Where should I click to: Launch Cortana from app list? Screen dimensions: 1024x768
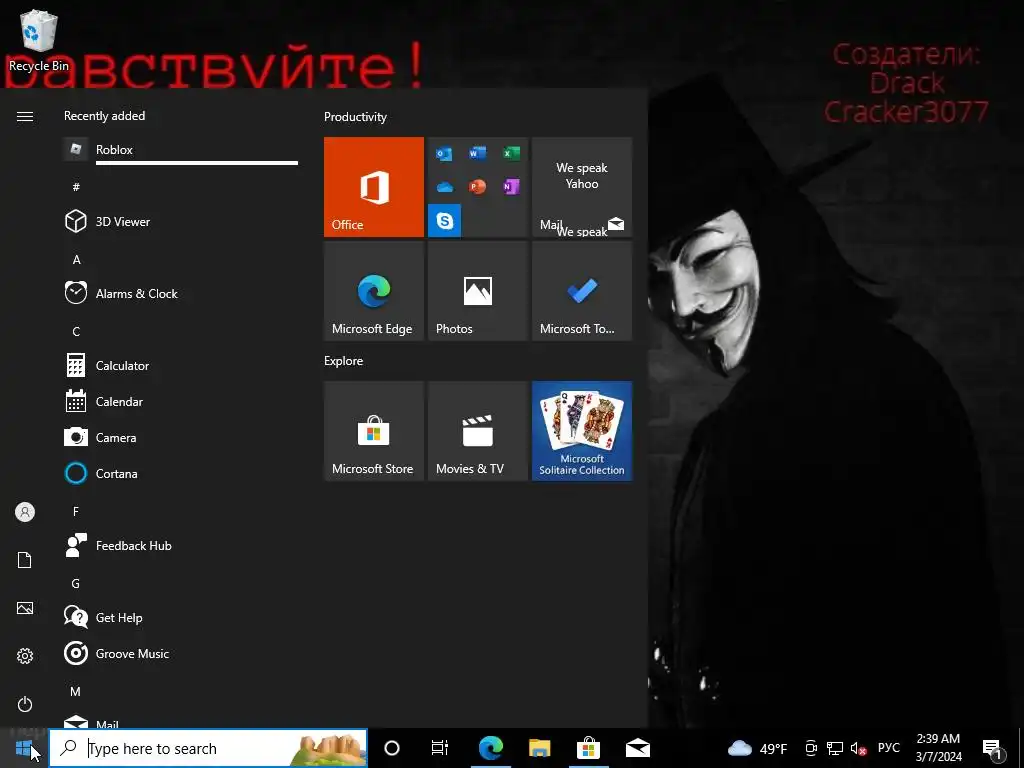181,473
